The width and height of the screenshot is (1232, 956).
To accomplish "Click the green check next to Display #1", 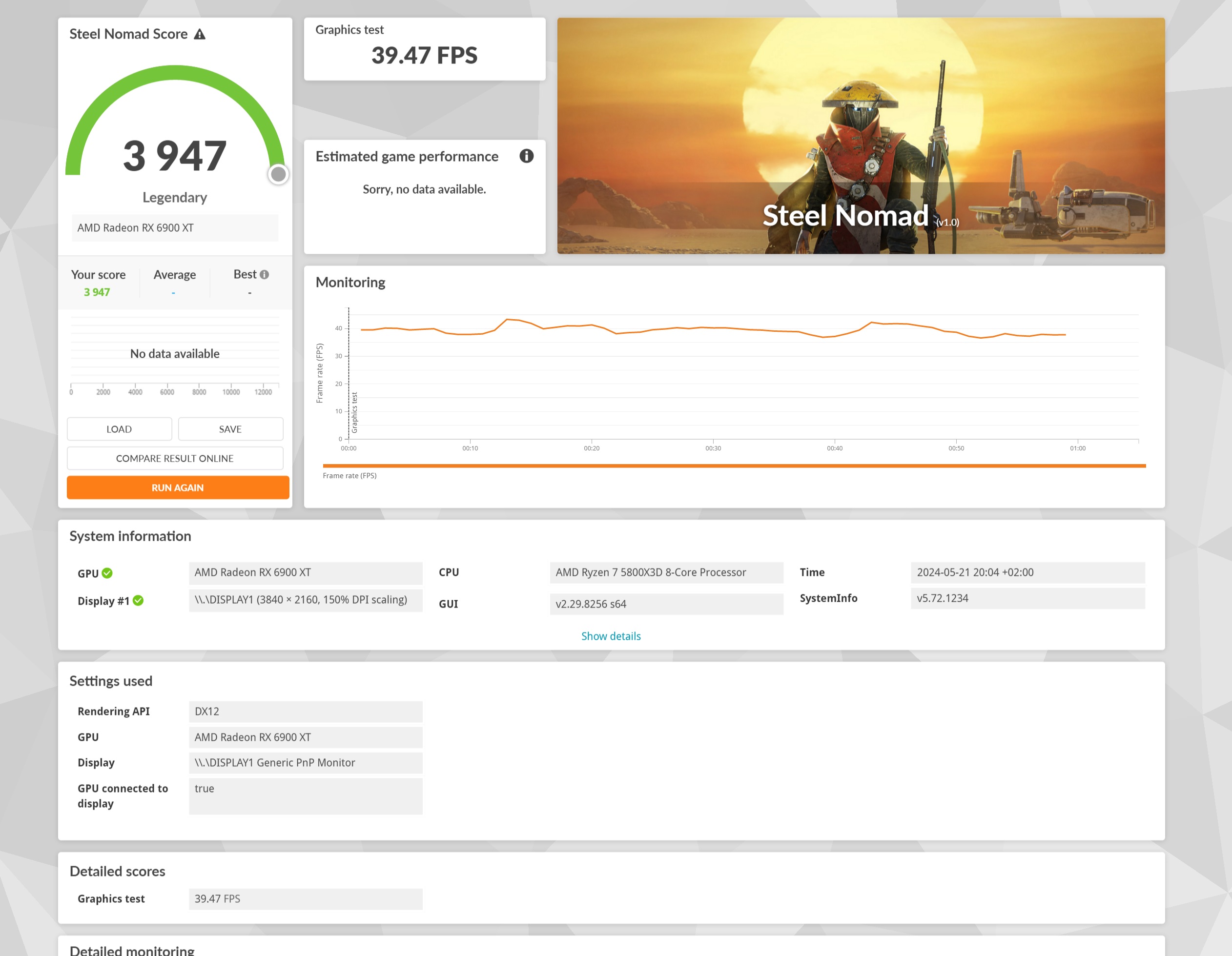I will (138, 601).
